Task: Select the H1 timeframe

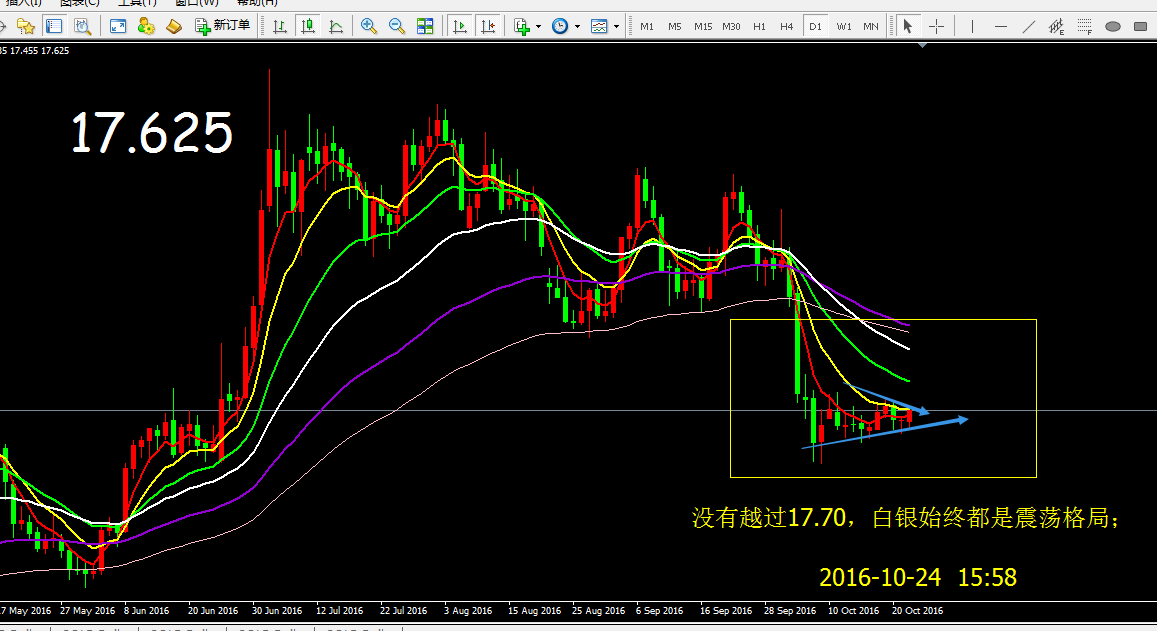Action: point(759,27)
